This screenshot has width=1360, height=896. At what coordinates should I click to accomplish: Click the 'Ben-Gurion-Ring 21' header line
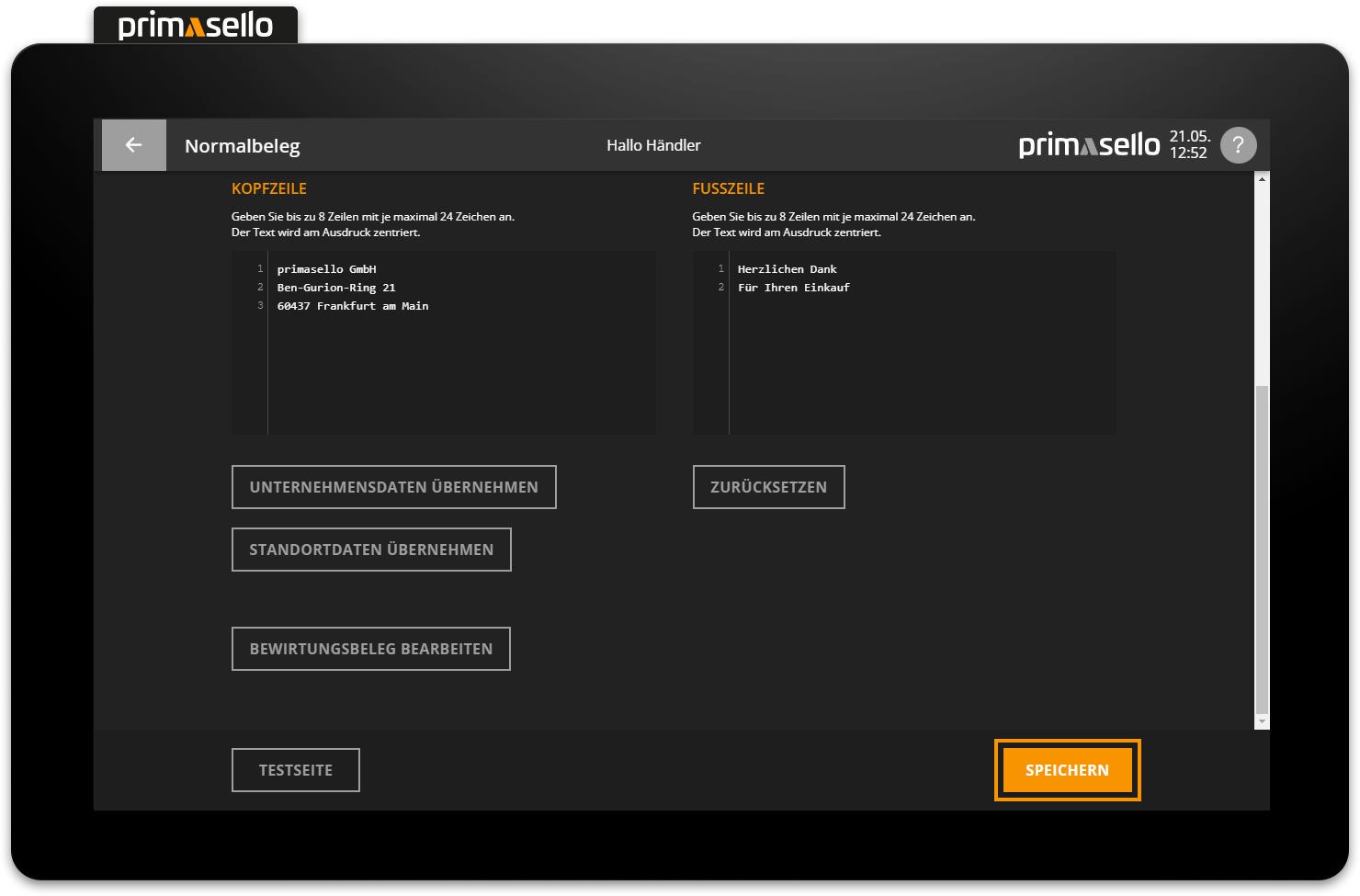pos(336,288)
